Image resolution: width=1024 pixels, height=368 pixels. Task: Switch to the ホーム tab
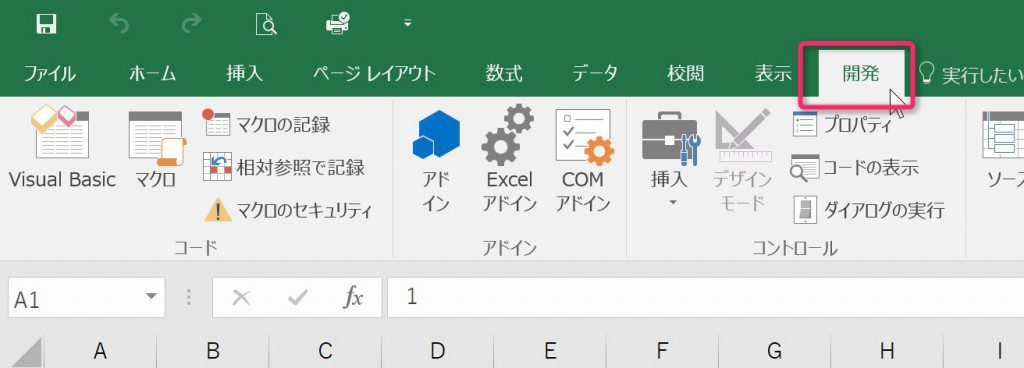(152, 73)
